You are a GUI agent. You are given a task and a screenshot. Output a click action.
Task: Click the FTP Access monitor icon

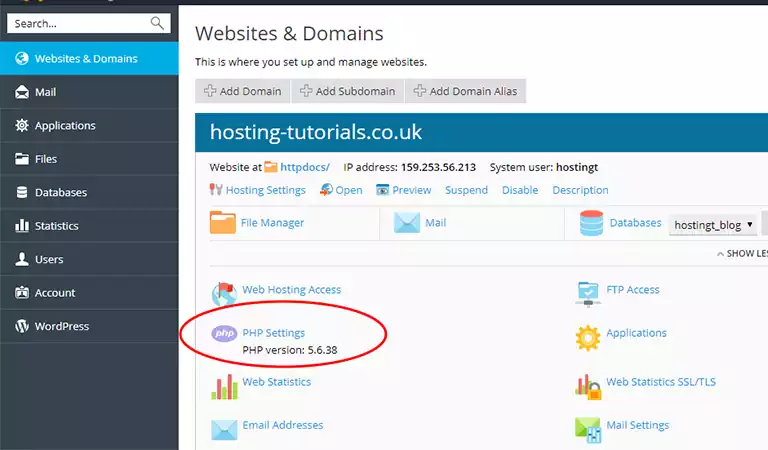[588, 294]
